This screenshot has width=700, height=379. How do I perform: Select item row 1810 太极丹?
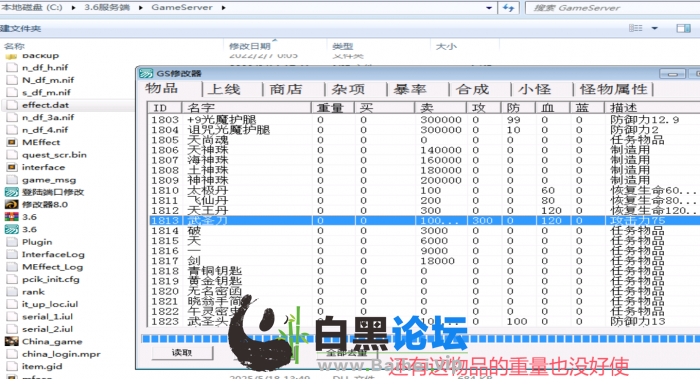pos(424,190)
